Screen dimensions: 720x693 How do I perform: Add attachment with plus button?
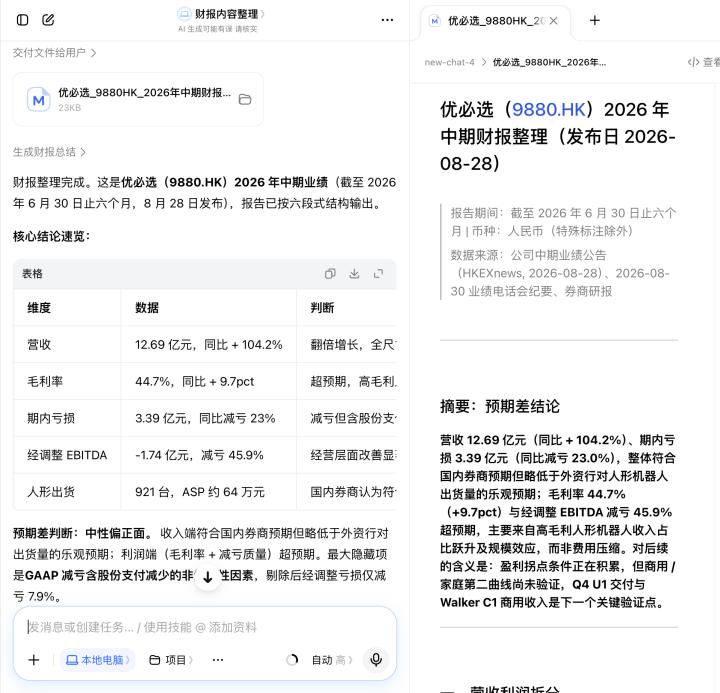coord(34,660)
